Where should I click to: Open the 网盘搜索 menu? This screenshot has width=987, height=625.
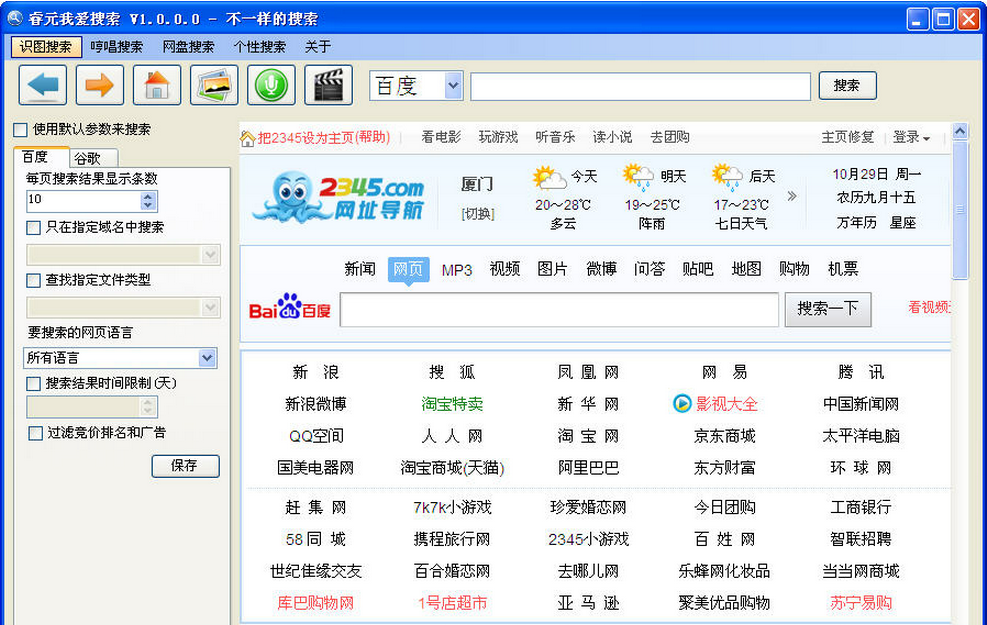[x=188, y=47]
